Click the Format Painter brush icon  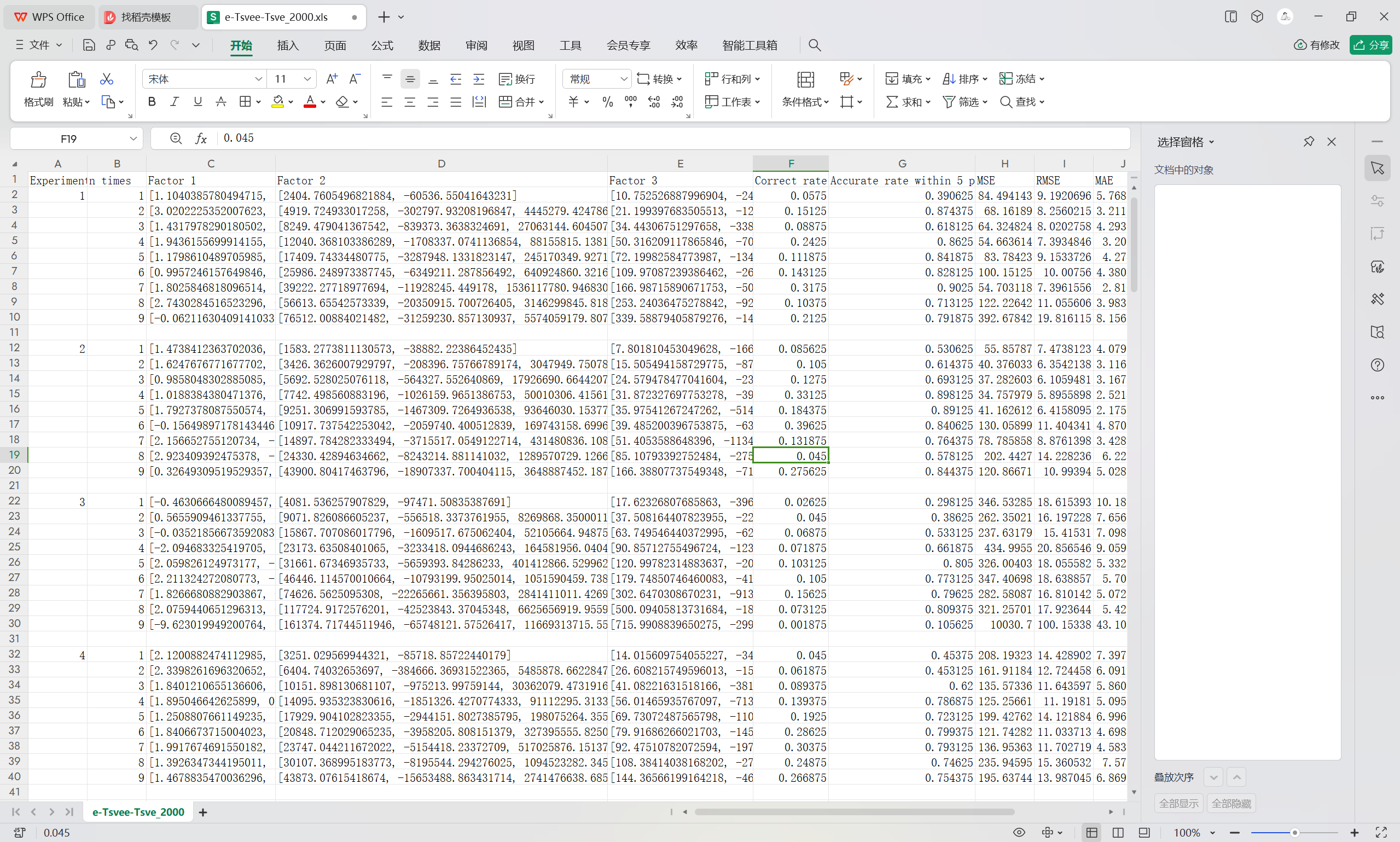click(38, 79)
